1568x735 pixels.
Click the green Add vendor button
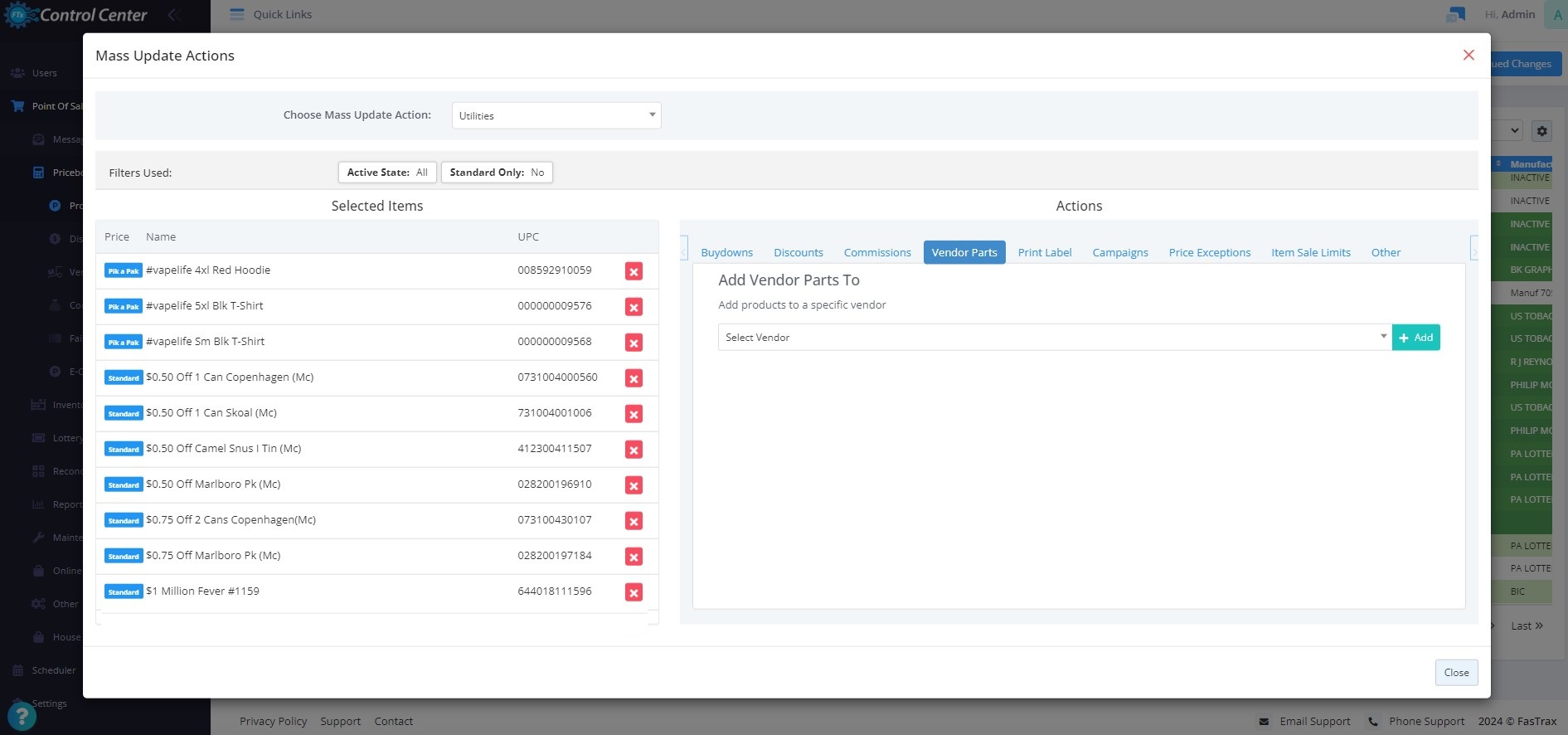pos(1415,337)
